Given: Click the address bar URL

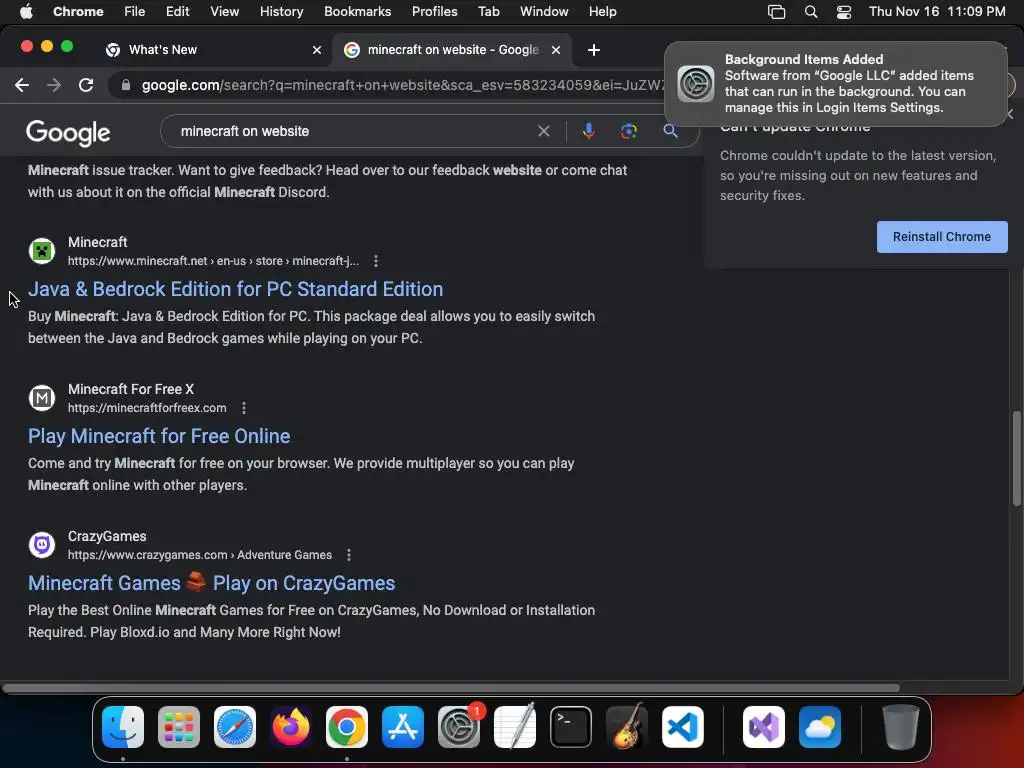Looking at the screenshot, I should pos(402,85).
